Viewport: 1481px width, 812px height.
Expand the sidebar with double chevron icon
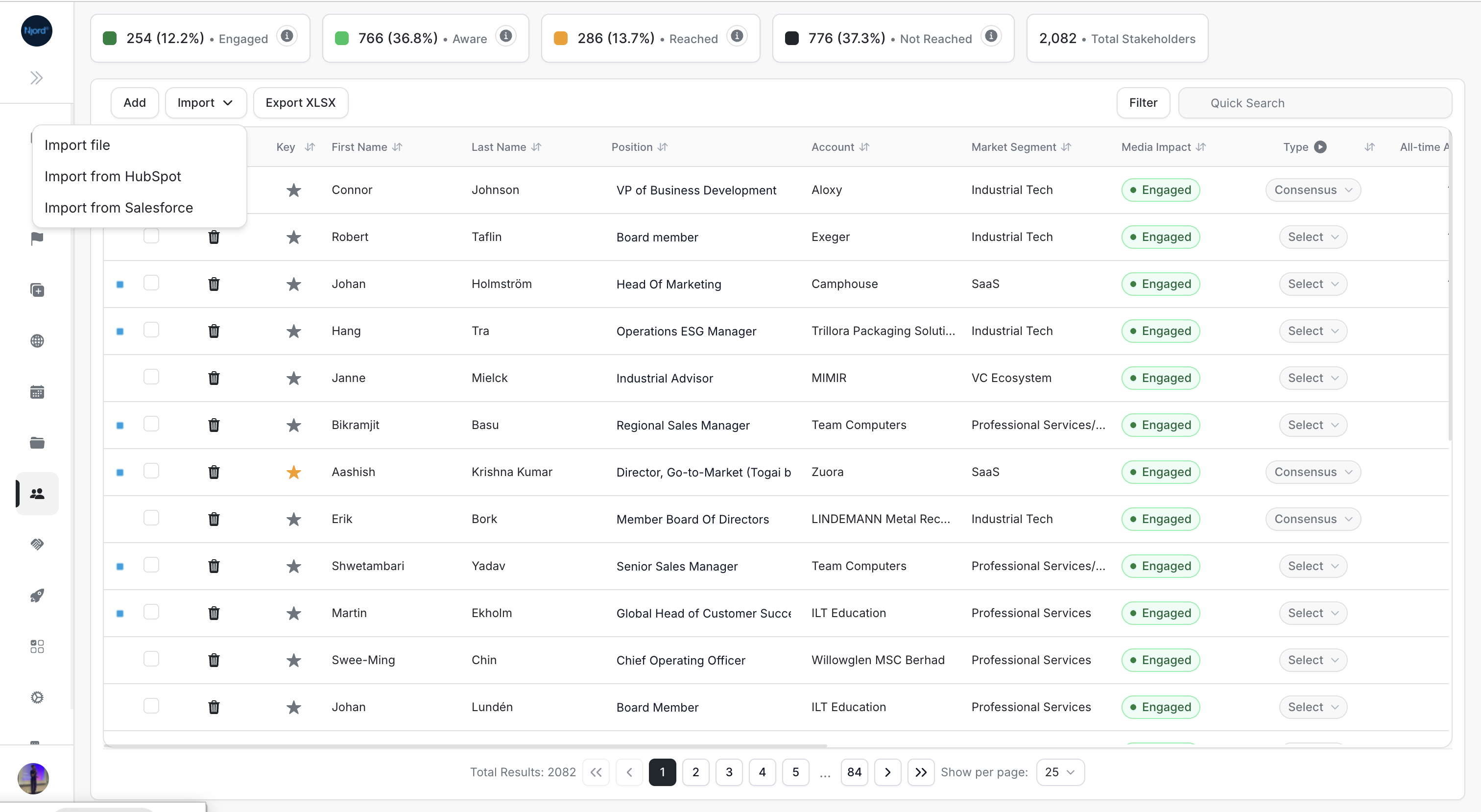point(37,78)
